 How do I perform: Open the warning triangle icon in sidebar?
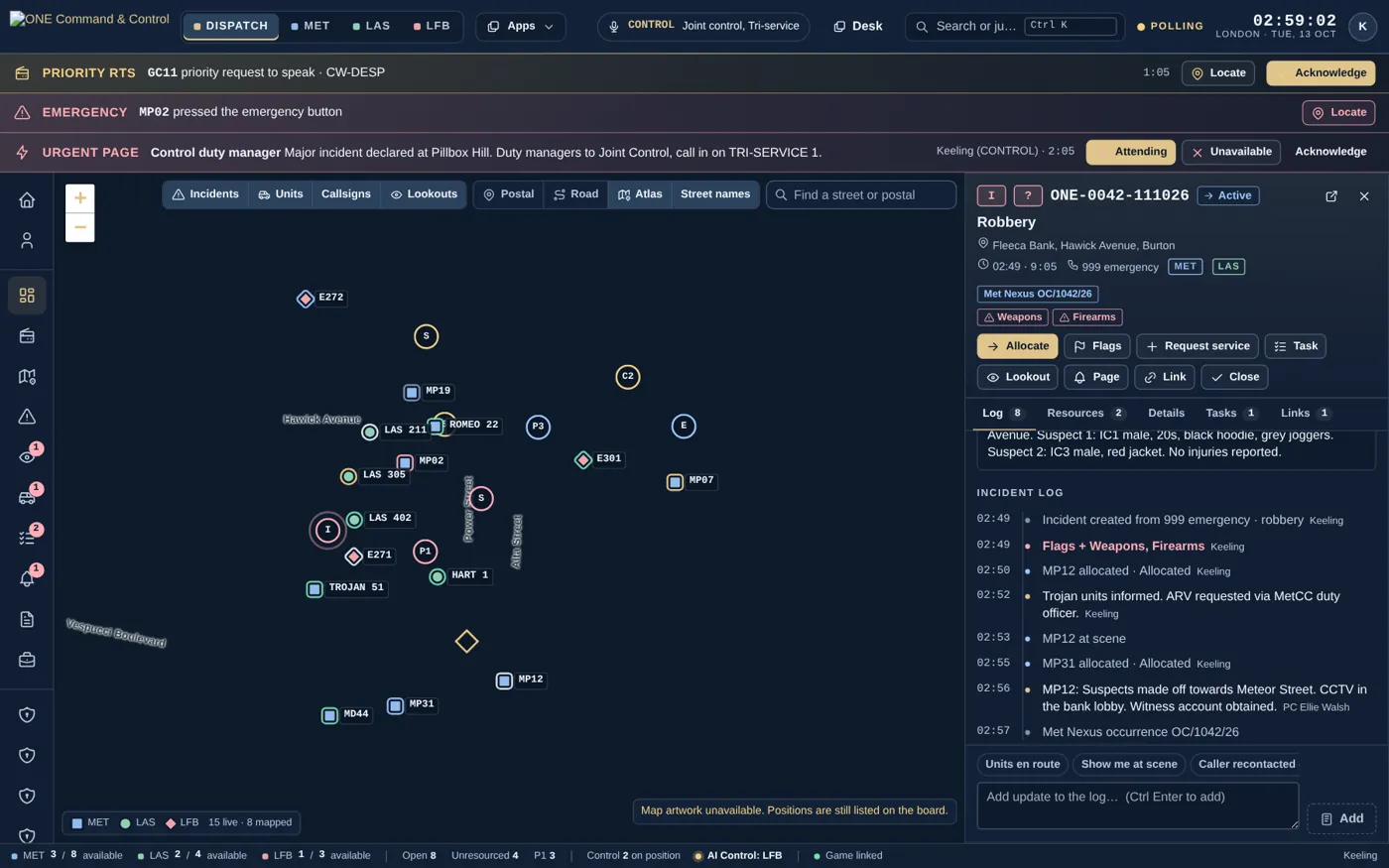[x=27, y=417]
